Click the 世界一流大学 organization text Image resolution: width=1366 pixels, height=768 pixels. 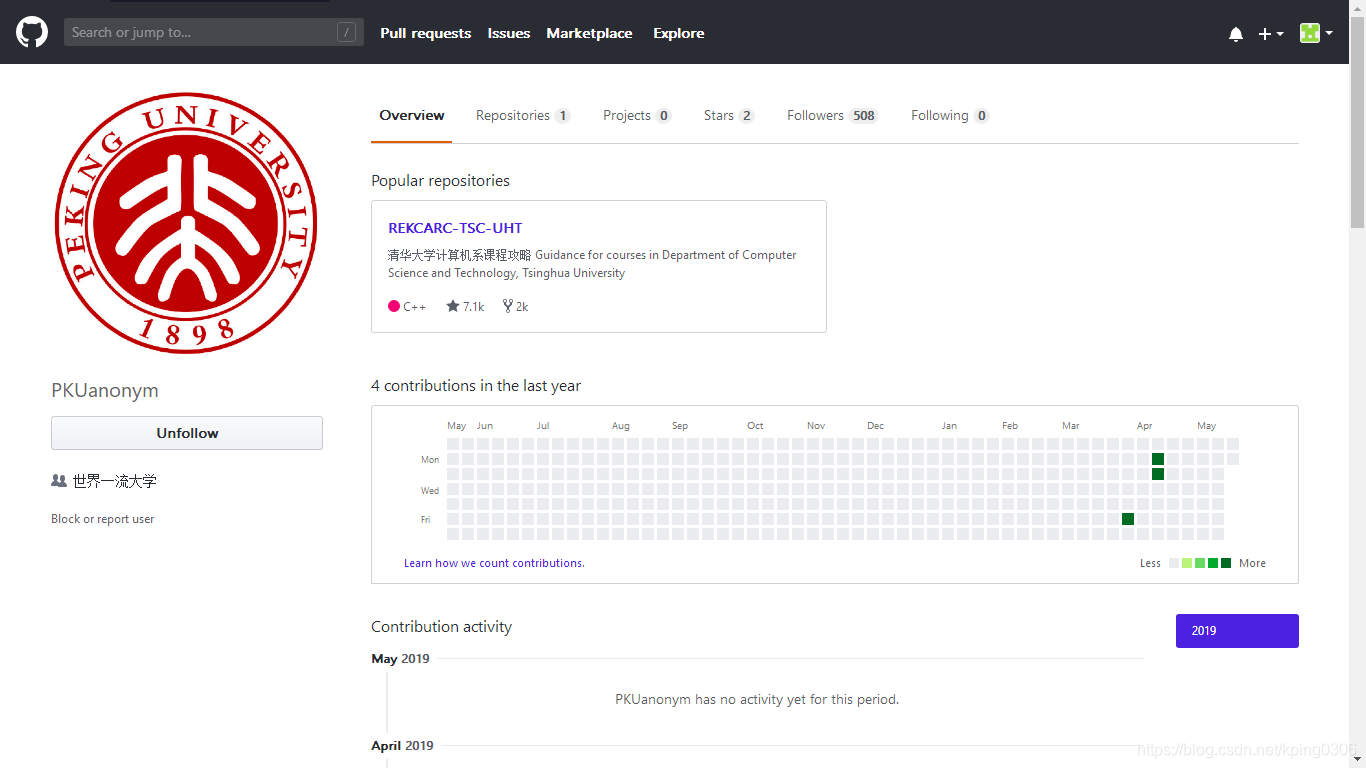tap(115, 481)
